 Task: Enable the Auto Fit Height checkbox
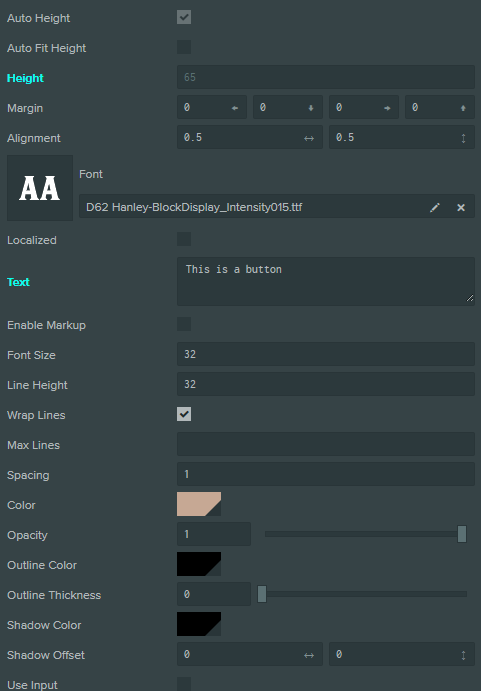tap(184, 47)
